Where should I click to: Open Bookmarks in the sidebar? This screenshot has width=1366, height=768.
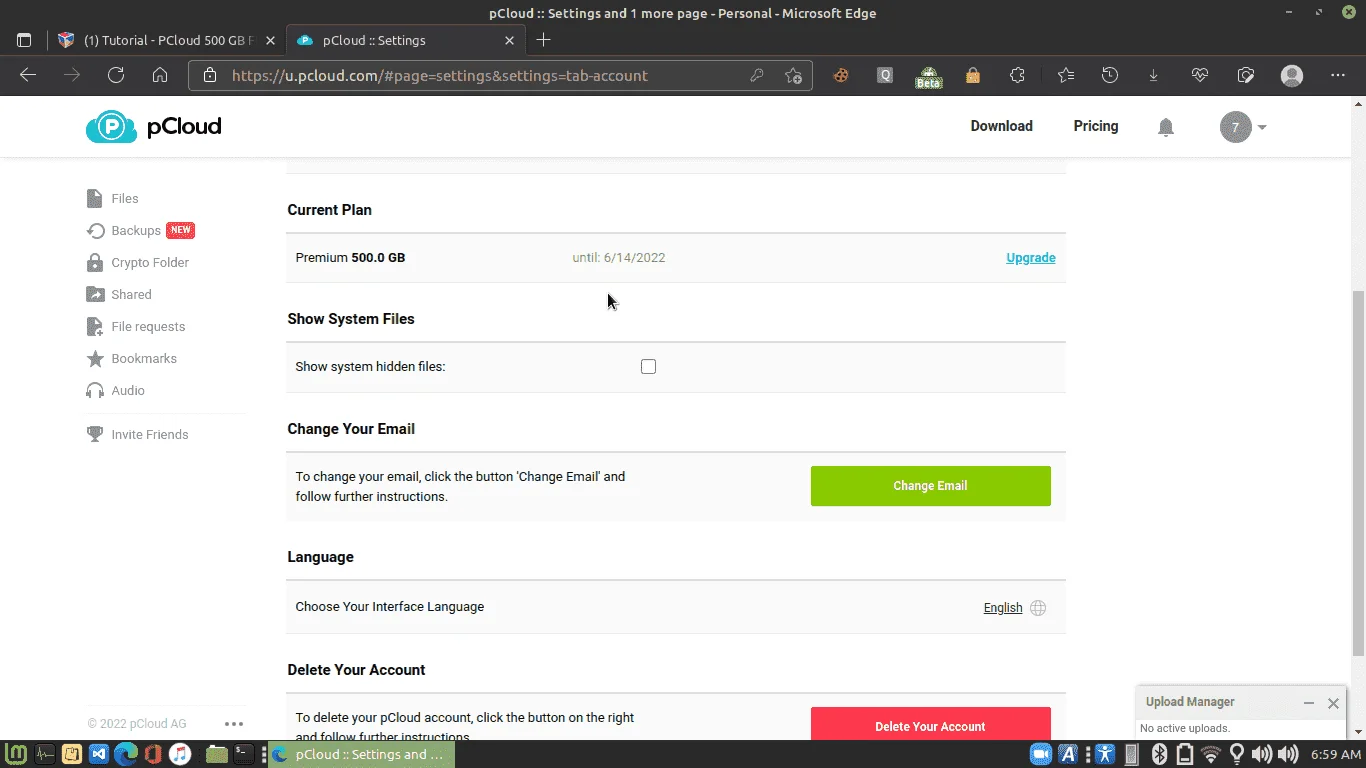tap(132, 358)
